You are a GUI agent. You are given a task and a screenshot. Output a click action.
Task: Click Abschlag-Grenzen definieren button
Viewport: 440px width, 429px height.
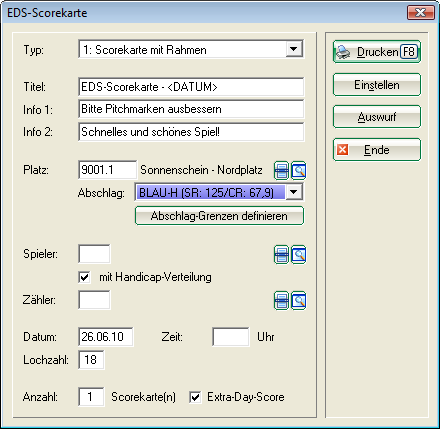click(x=219, y=216)
